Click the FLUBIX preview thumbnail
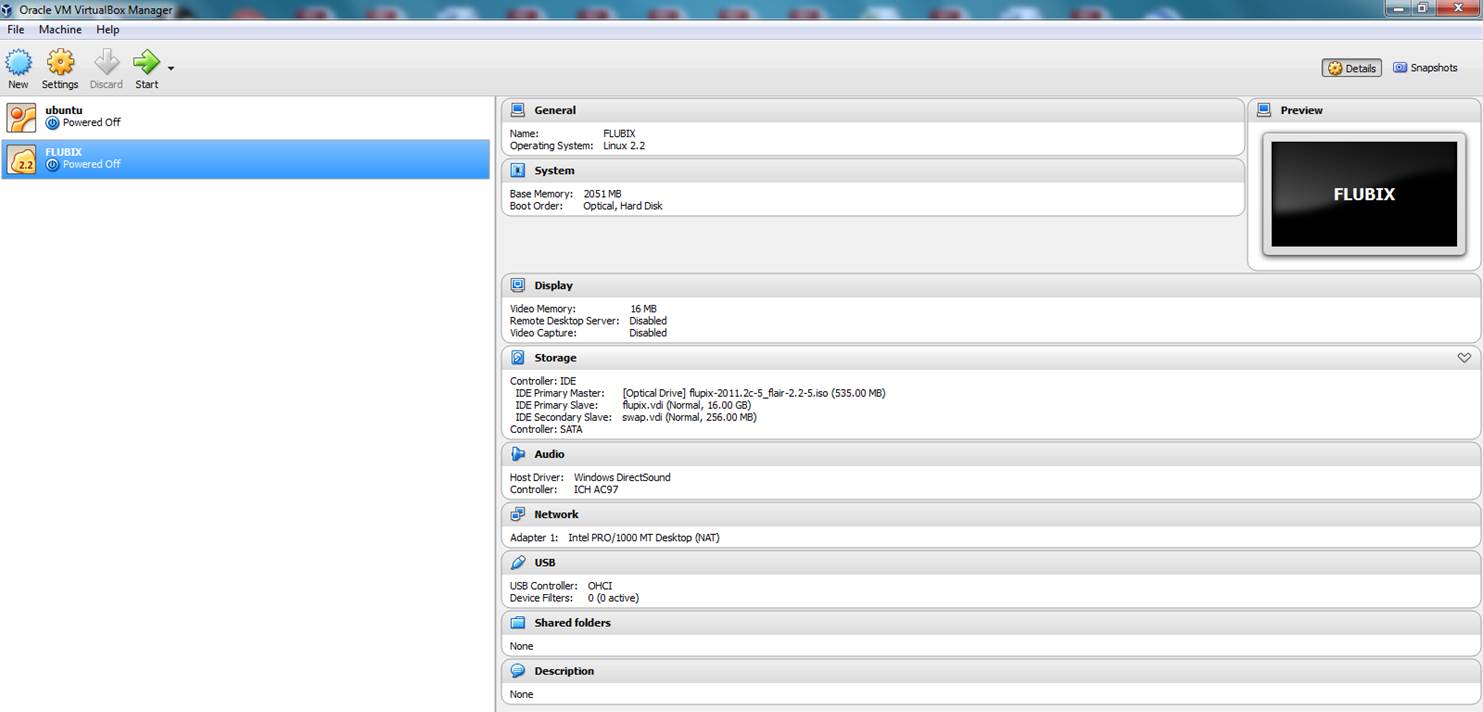Screen dimensions: 1483x712 point(1364,194)
